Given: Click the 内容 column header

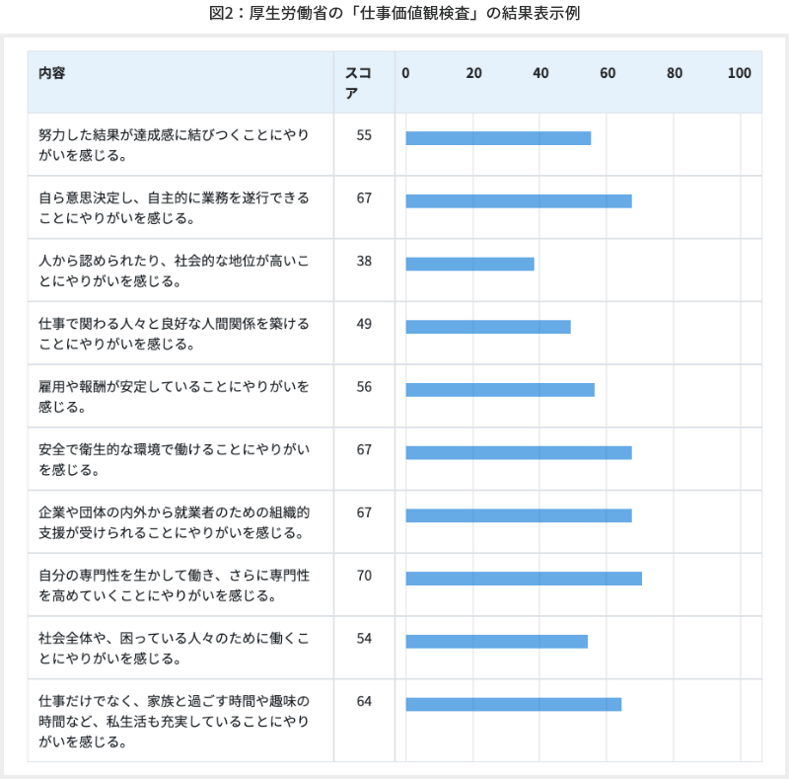Looking at the screenshot, I should pyautogui.click(x=52, y=73).
